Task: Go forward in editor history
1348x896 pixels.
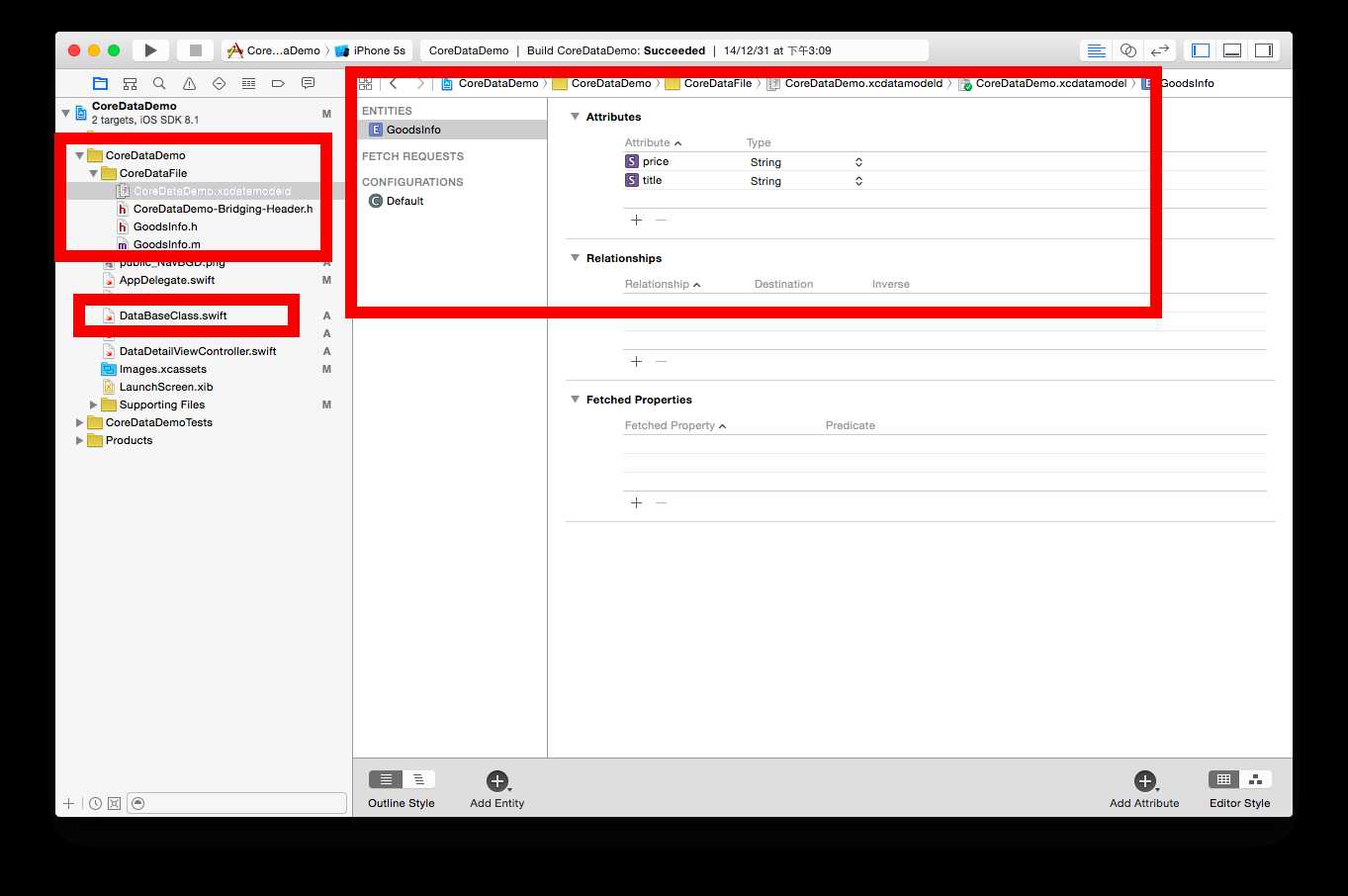Action: [420, 84]
